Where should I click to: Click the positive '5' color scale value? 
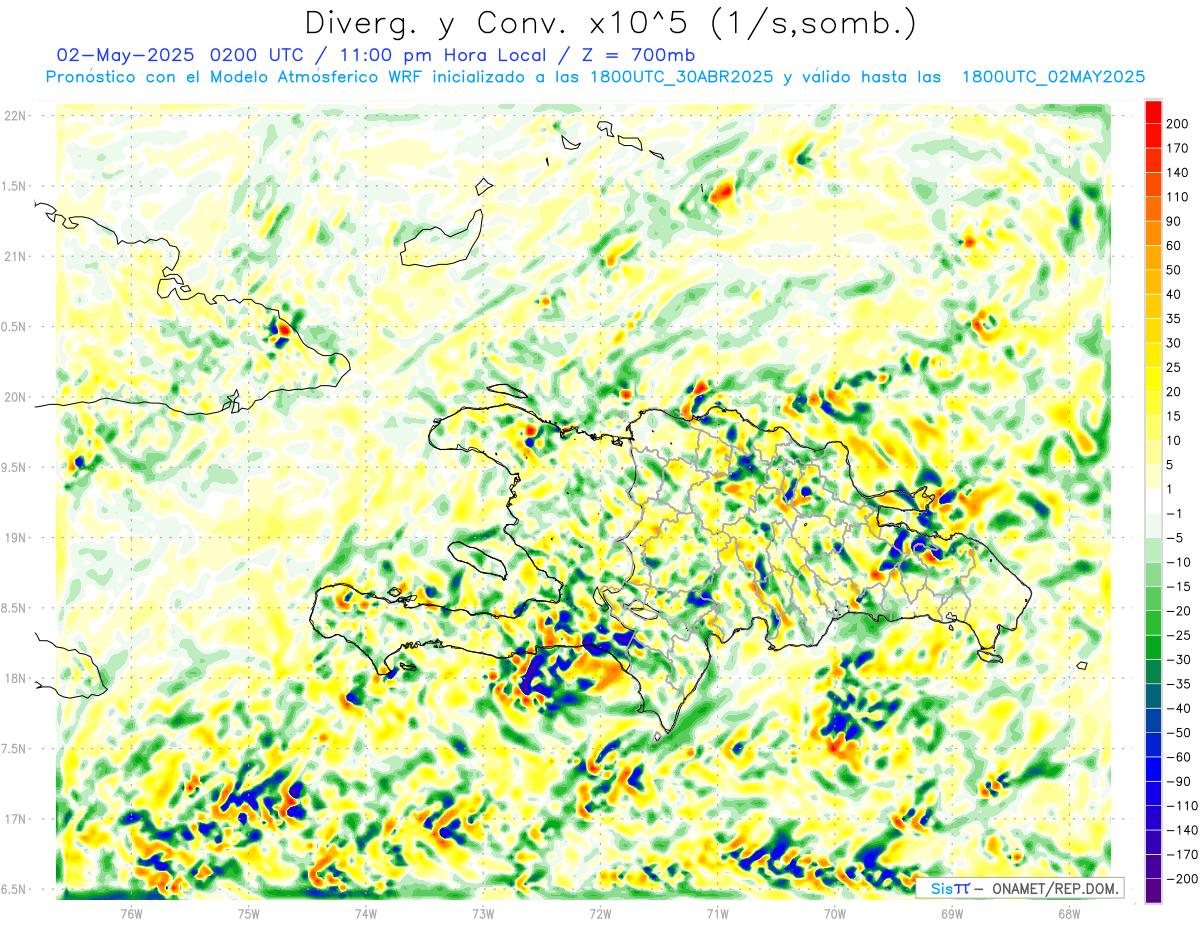click(1171, 465)
